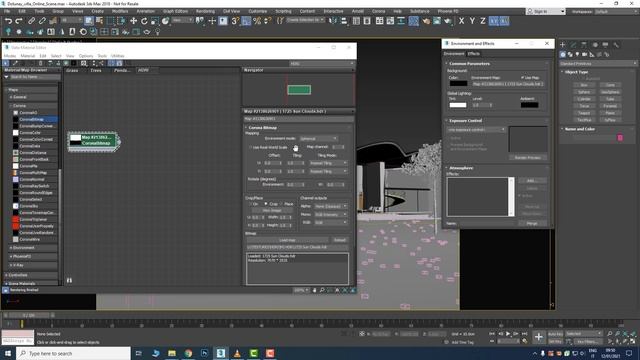Select the Place radio button
This screenshot has height=360, width=640.
[281, 204]
